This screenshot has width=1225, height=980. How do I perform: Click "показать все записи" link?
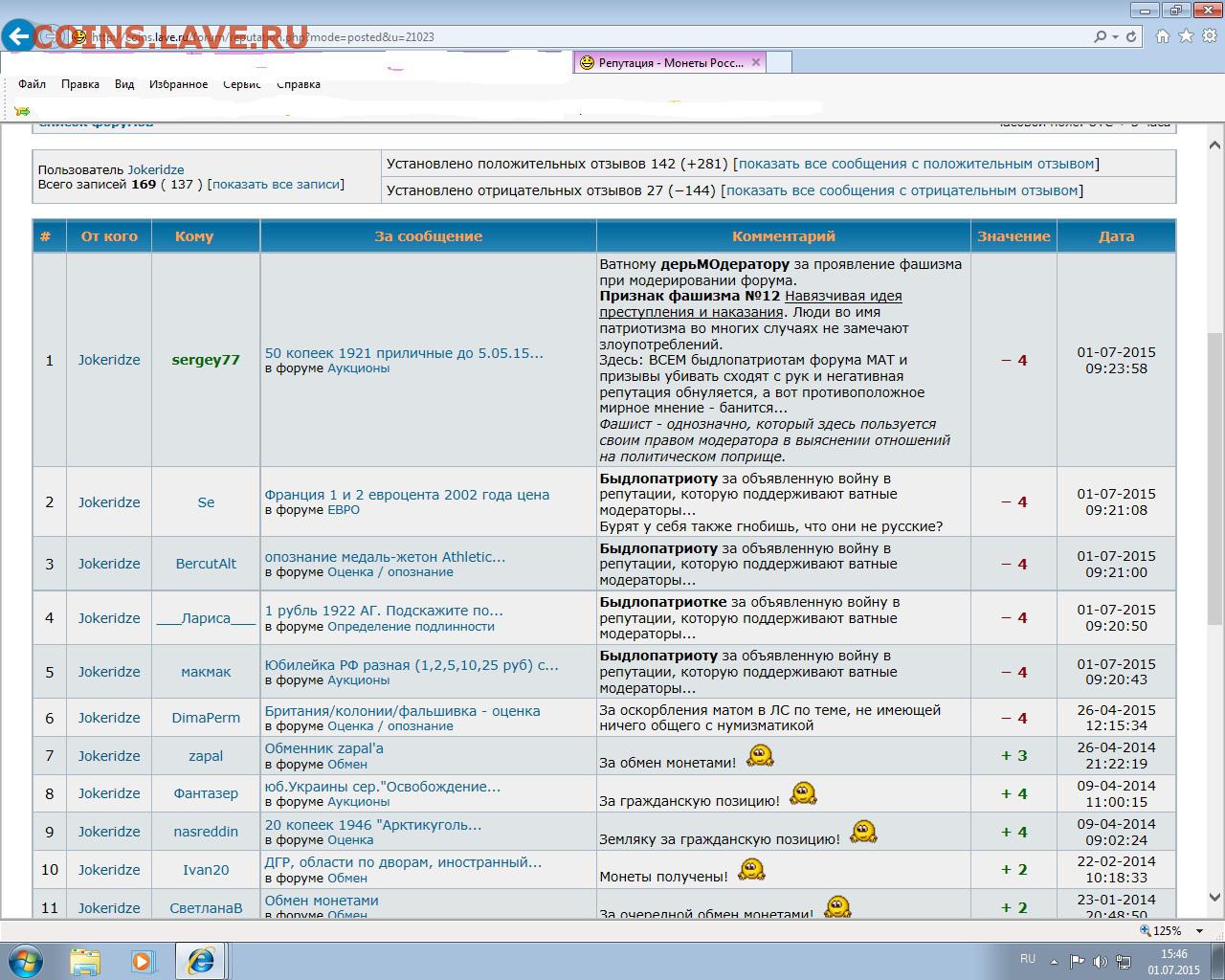coord(276,184)
